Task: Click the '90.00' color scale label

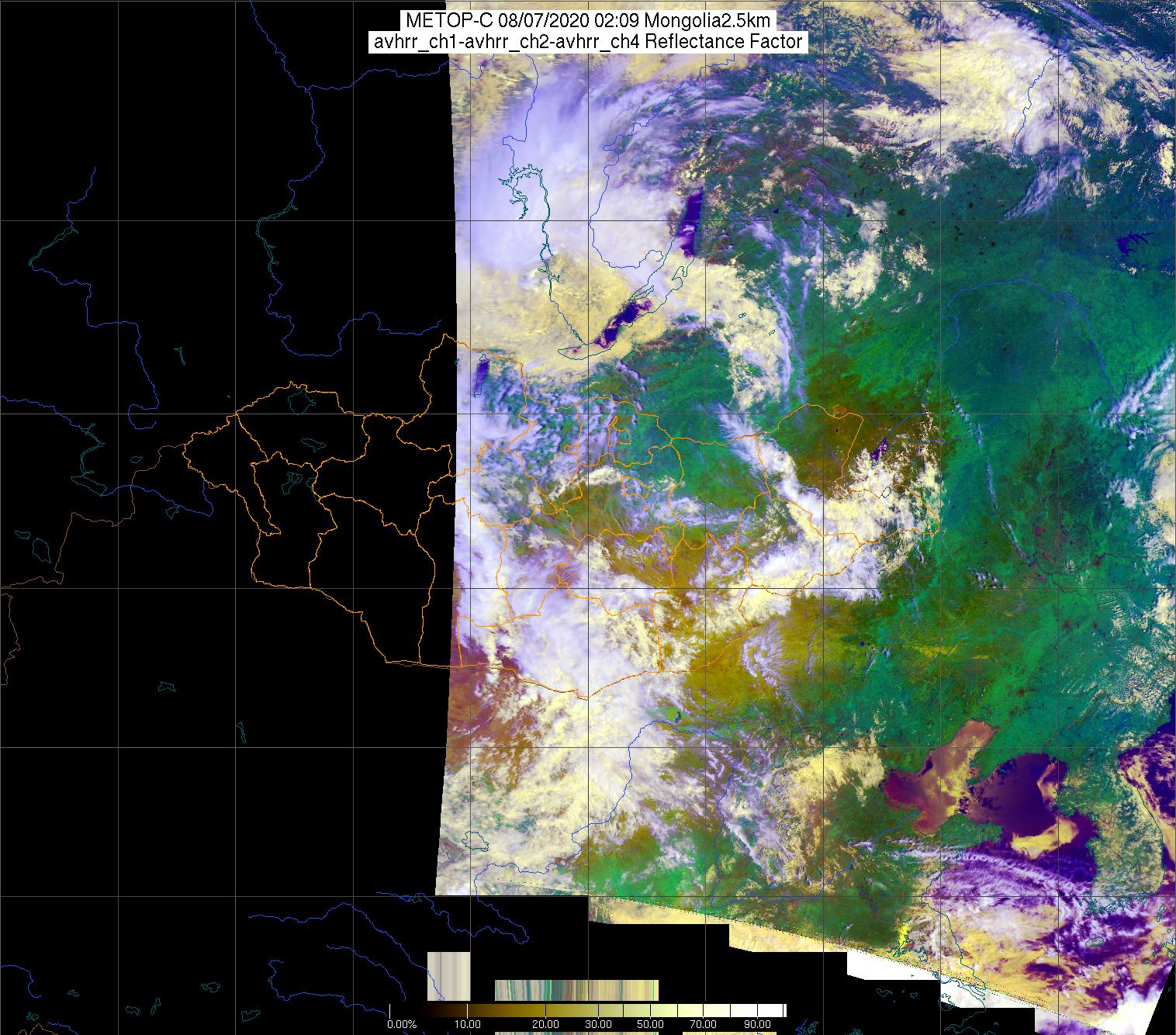Action: click(756, 1025)
